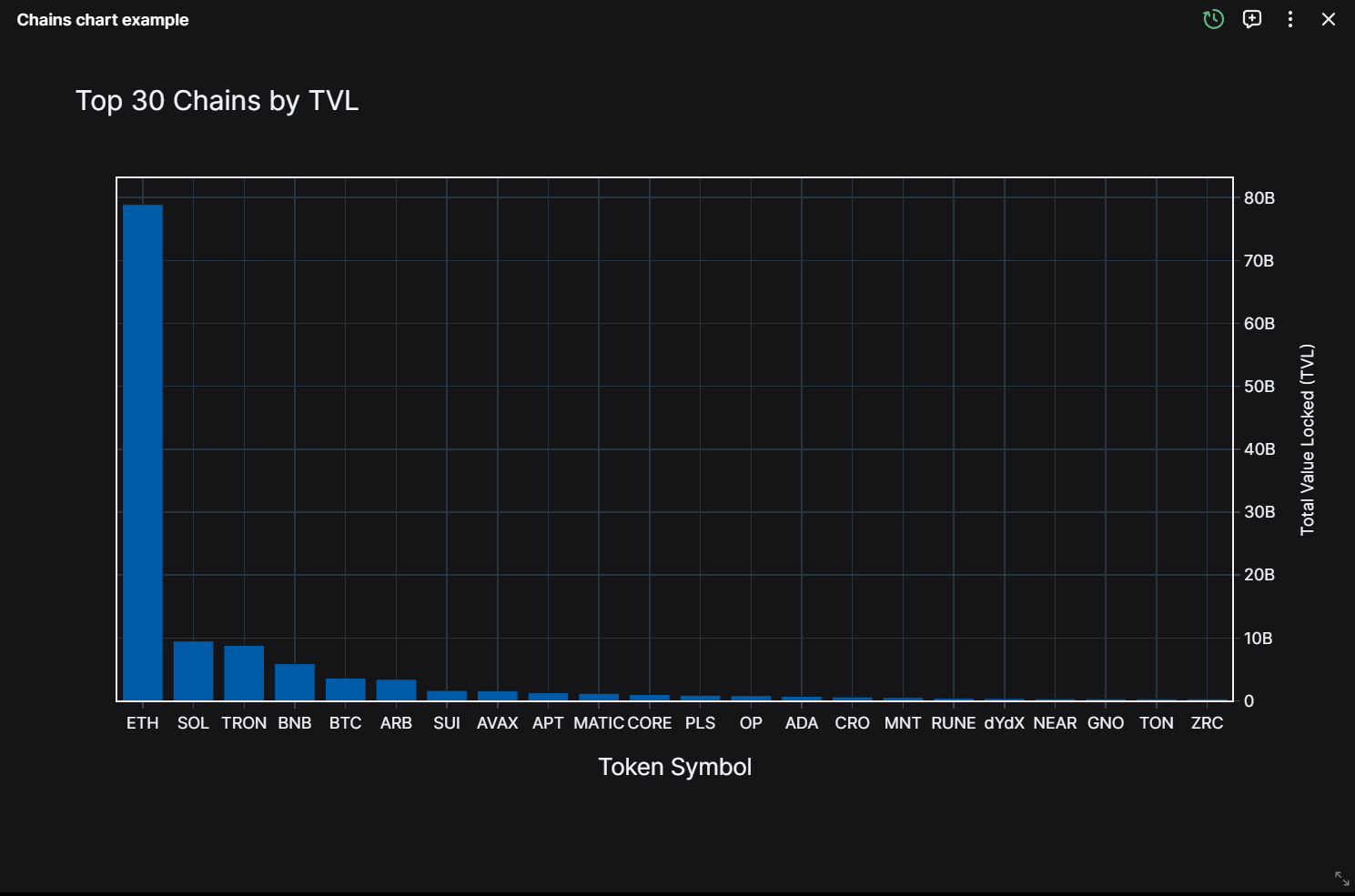Click the 70B y-axis tick label

[x=1259, y=261]
